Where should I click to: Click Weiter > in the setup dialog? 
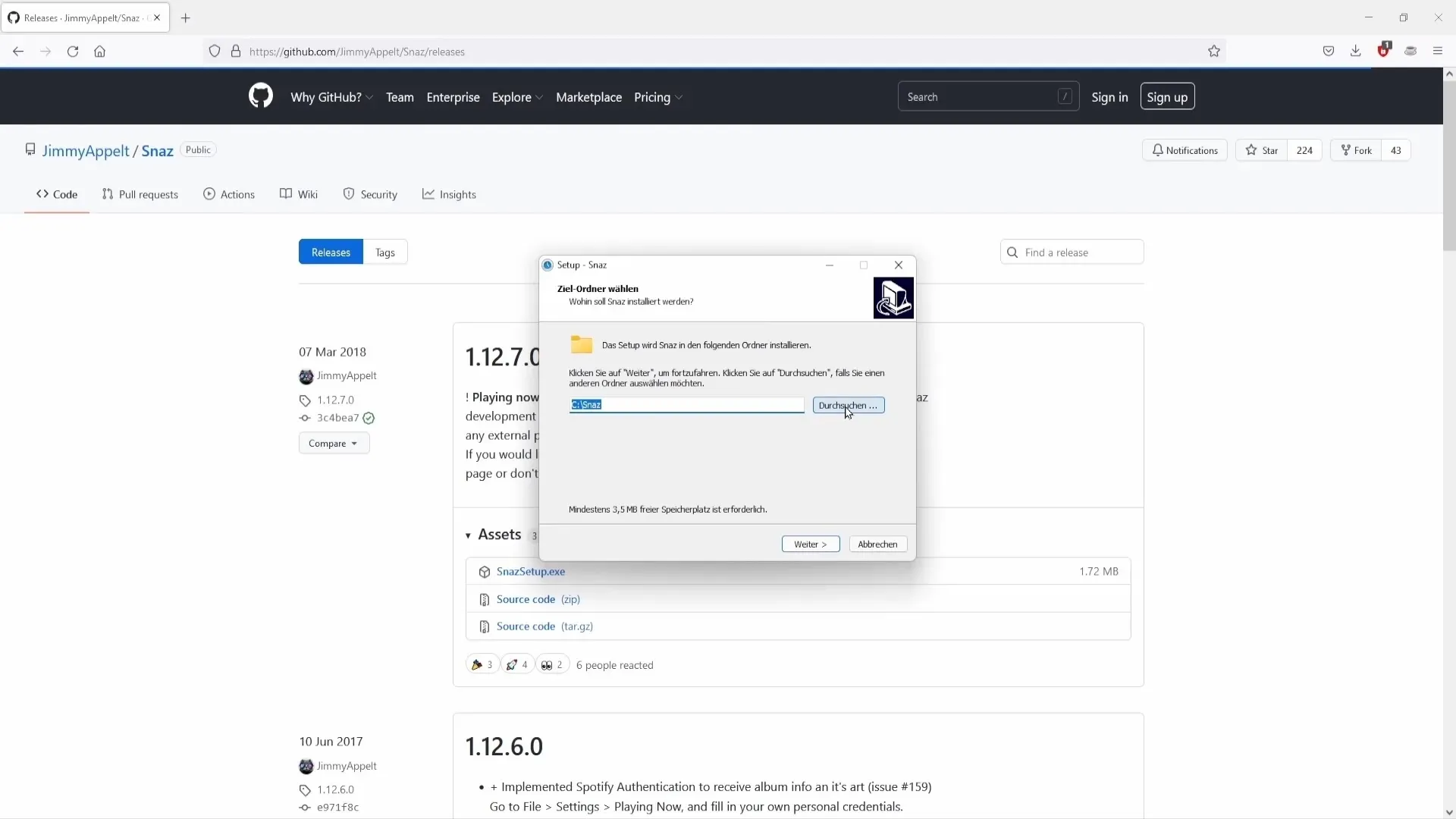pyautogui.click(x=811, y=544)
